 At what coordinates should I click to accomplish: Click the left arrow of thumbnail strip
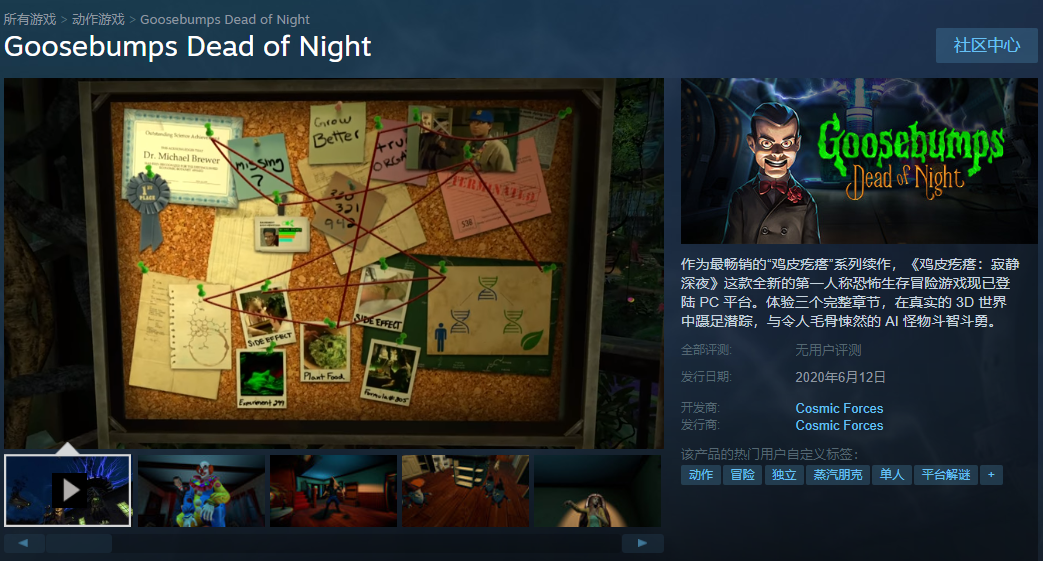tap(24, 543)
